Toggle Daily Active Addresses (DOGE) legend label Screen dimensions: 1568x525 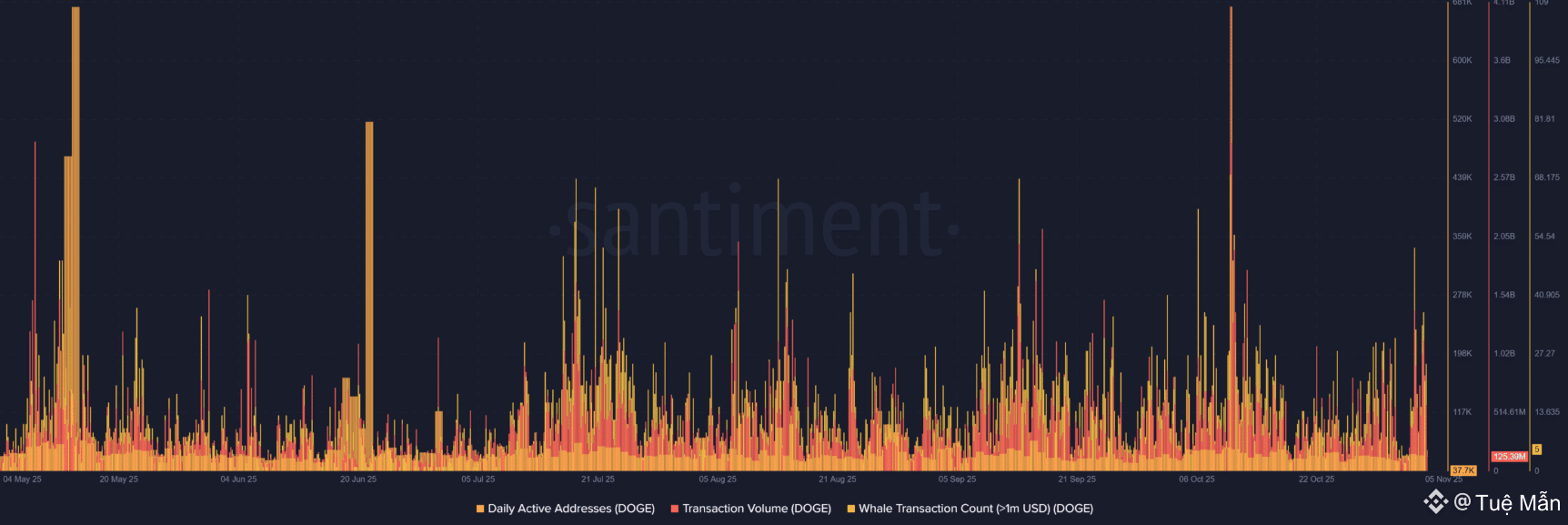[571, 509]
